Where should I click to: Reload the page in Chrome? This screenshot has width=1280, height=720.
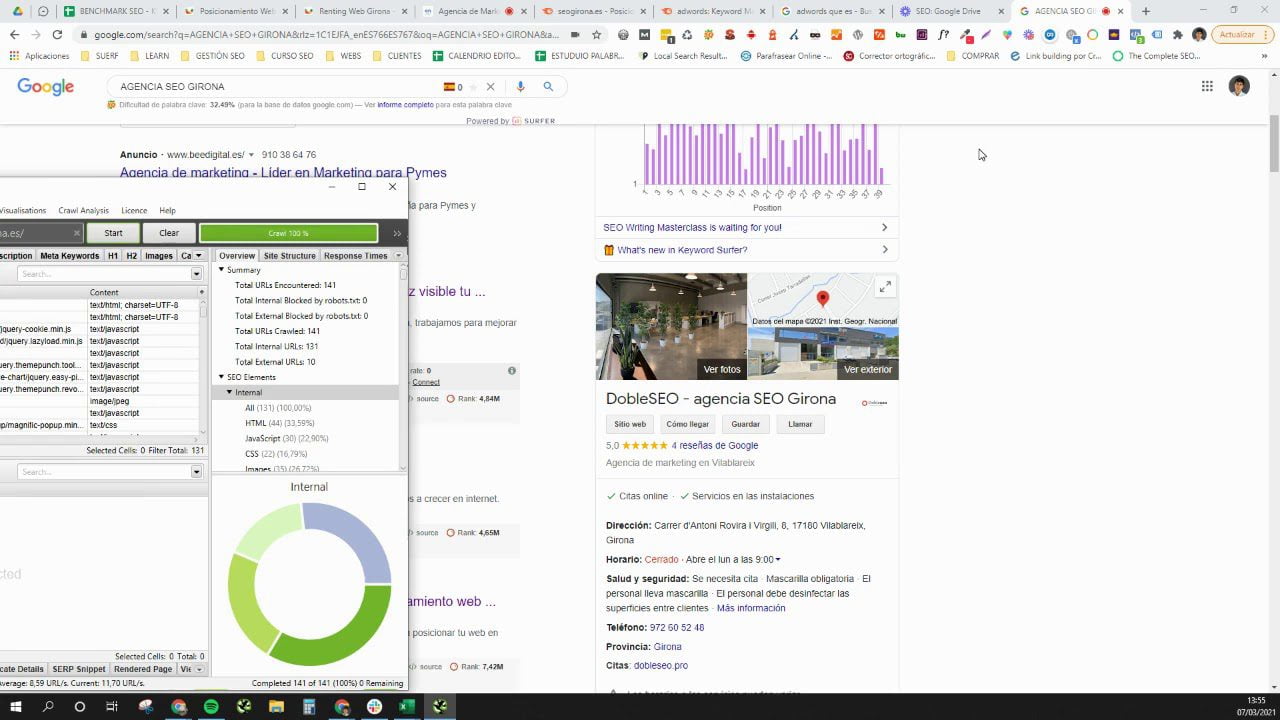tap(57, 34)
